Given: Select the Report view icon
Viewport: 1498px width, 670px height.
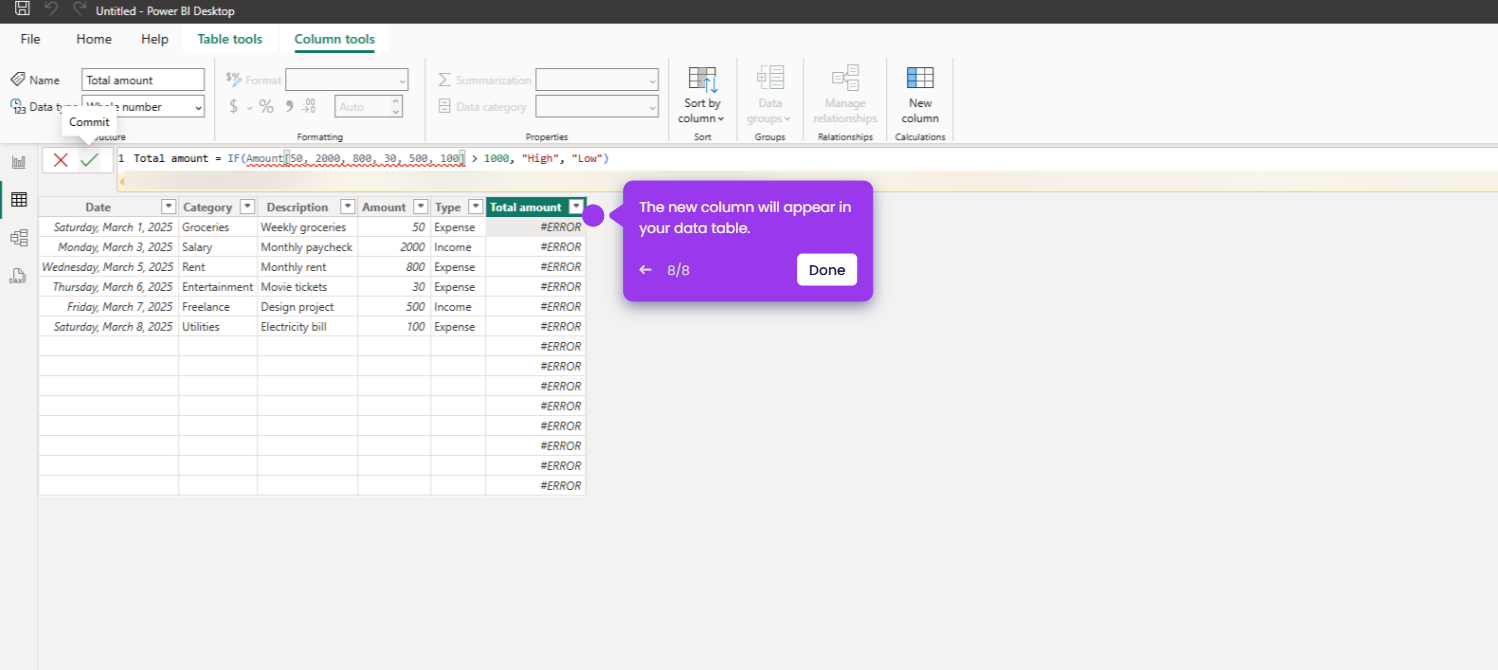Looking at the screenshot, I should click(18, 160).
